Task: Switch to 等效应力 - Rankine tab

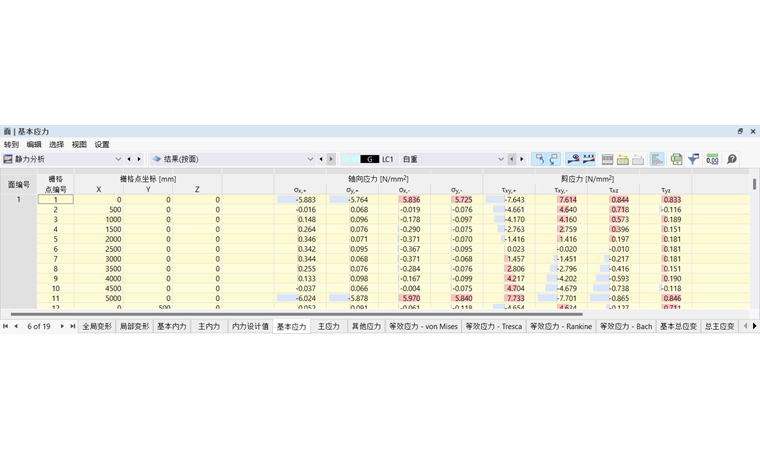Action: click(561, 326)
